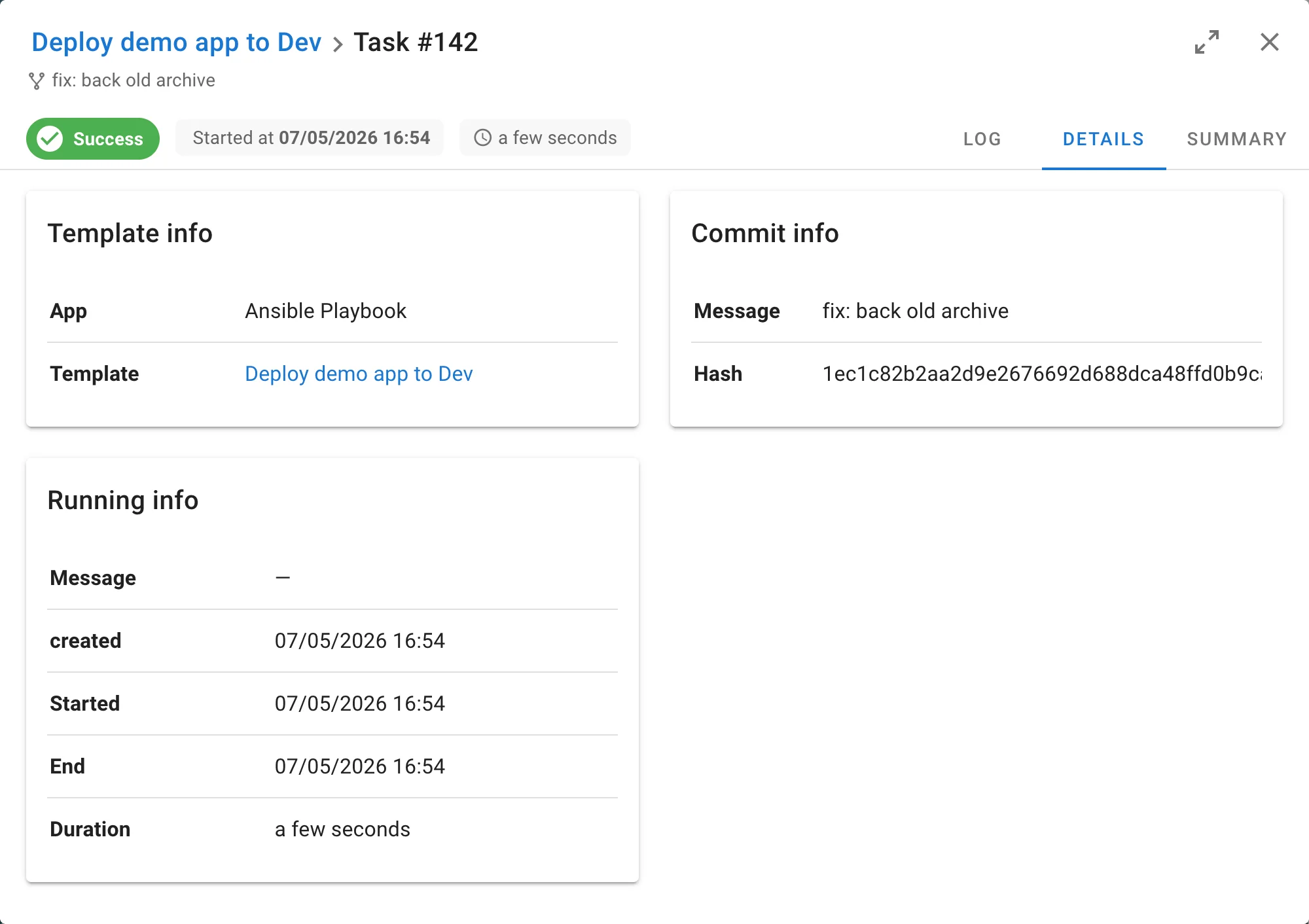Click the created 07/05/2026 16:54 value
Screen dimensions: 1309x924
point(360,641)
